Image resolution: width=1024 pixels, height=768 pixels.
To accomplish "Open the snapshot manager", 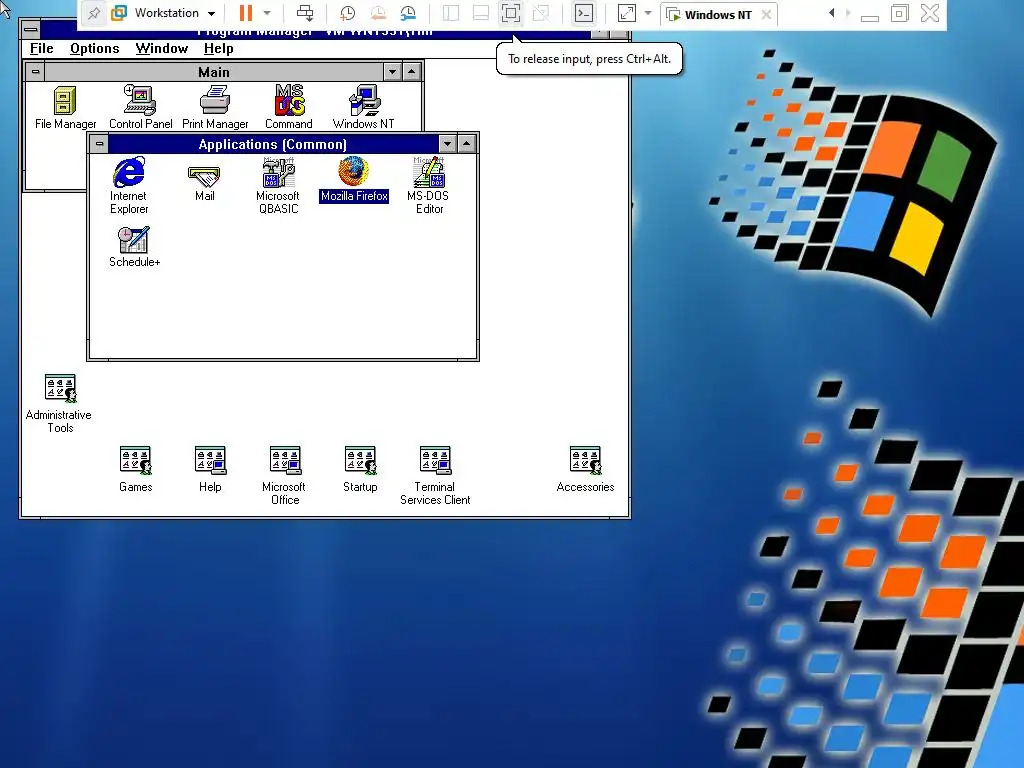I will 408,13.
